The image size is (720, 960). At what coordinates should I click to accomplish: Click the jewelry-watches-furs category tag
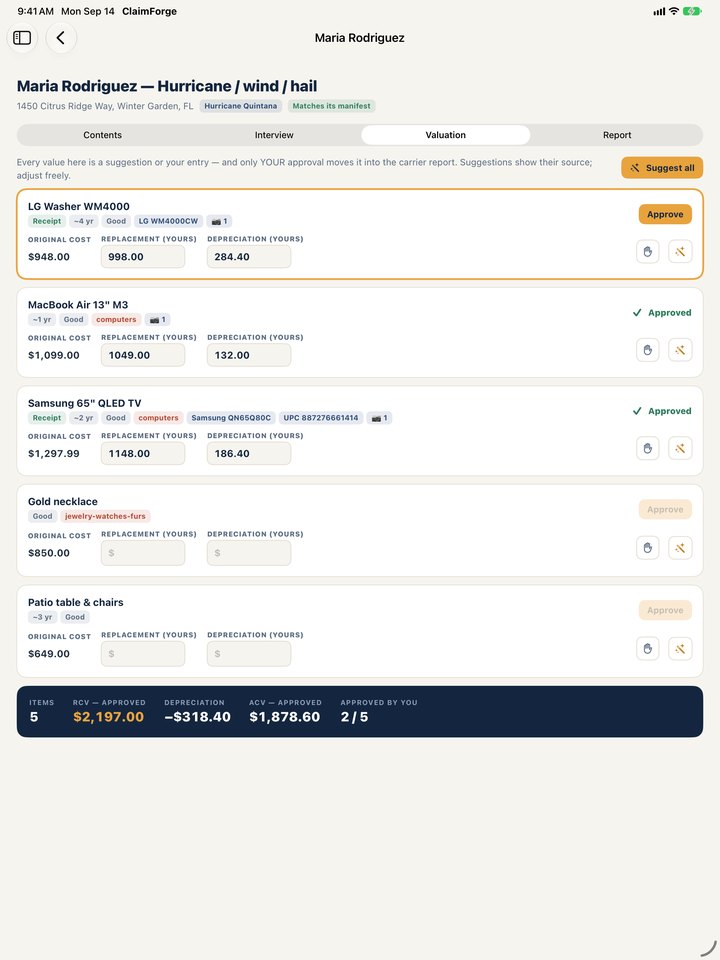105,516
